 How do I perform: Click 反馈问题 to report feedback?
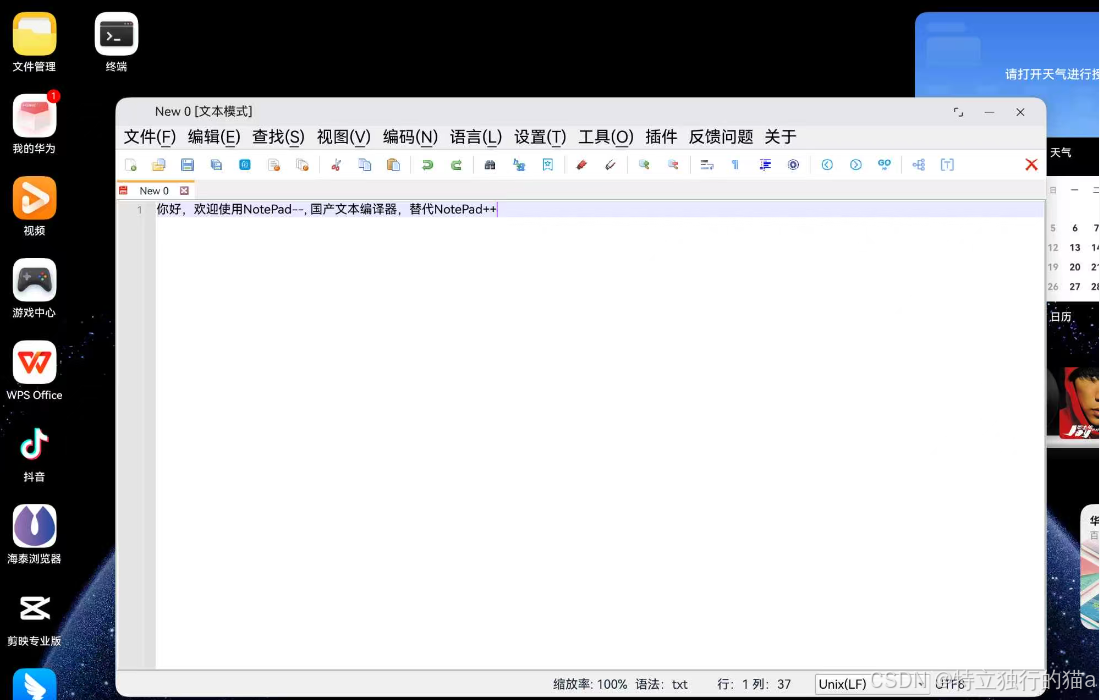click(720, 137)
